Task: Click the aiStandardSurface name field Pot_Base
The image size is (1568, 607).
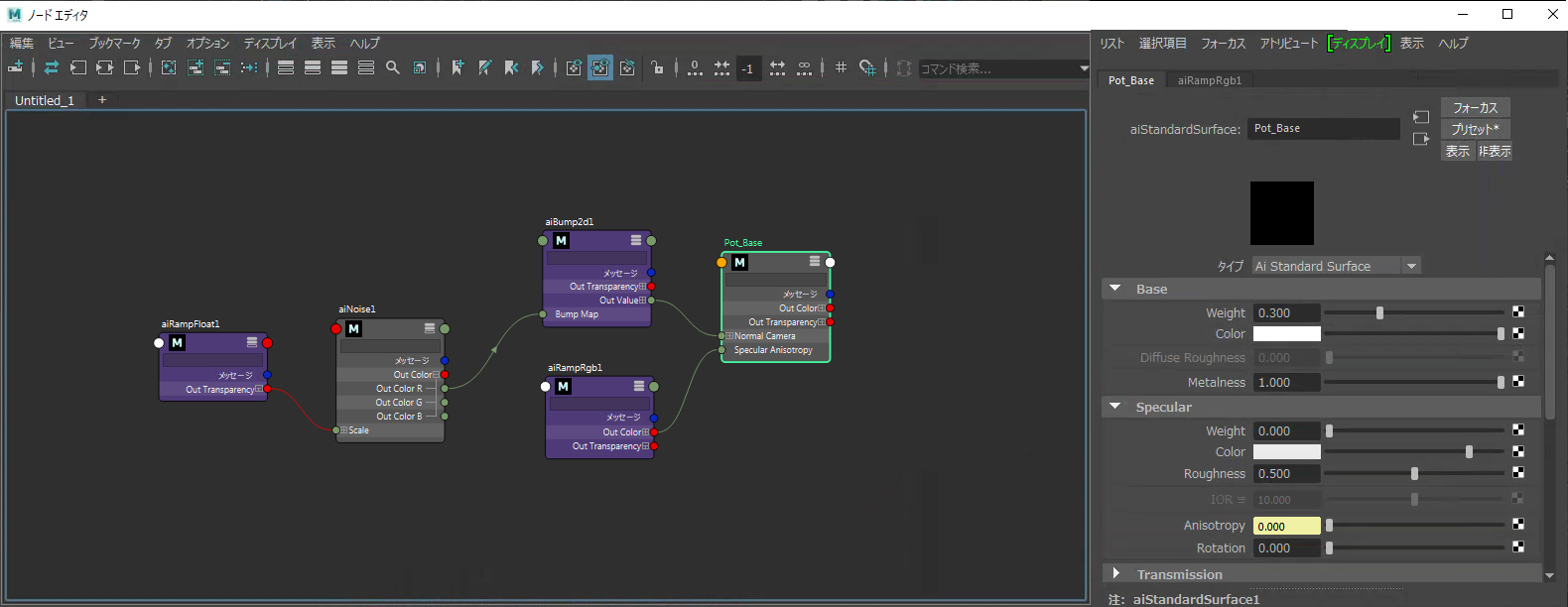Action: tap(1324, 129)
